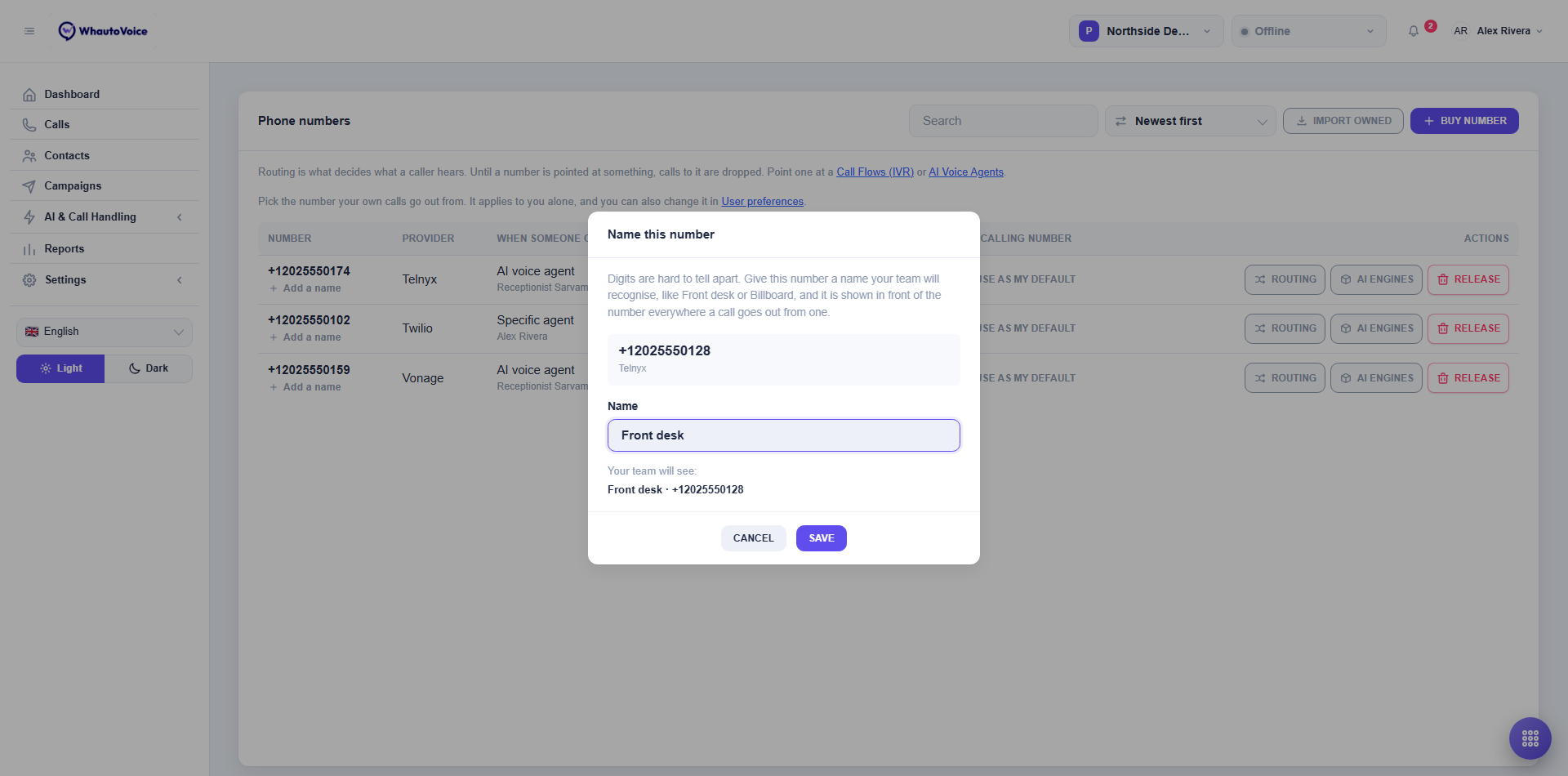Open notifications bell icon

(x=1414, y=31)
